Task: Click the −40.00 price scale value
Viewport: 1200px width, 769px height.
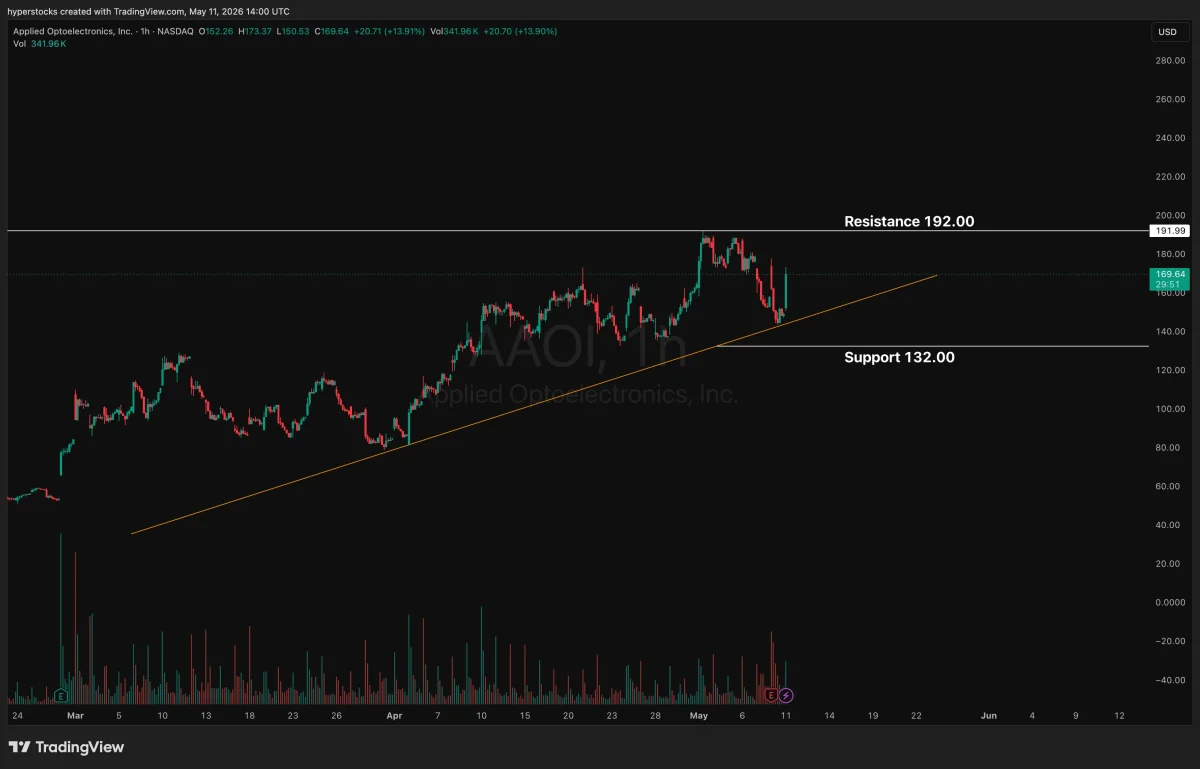Action: point(1169,680)
